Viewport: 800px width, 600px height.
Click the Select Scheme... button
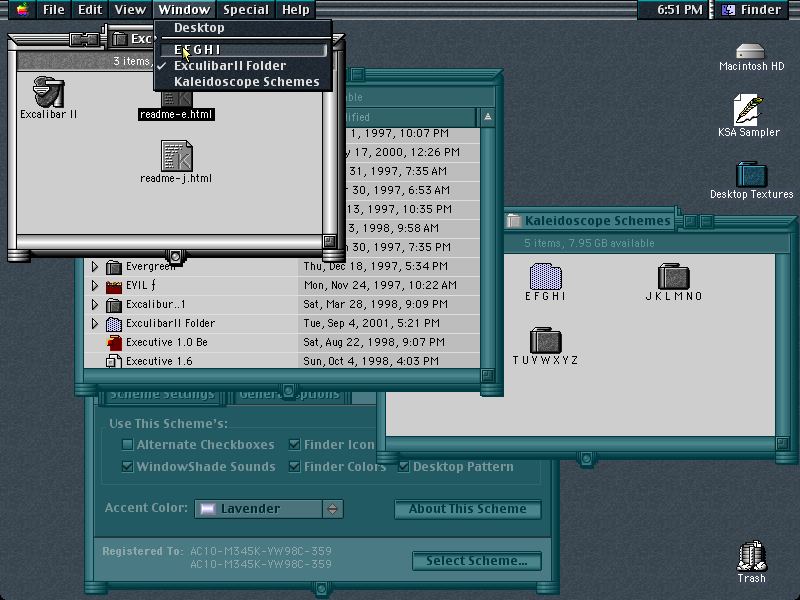(x=477, y=561)
